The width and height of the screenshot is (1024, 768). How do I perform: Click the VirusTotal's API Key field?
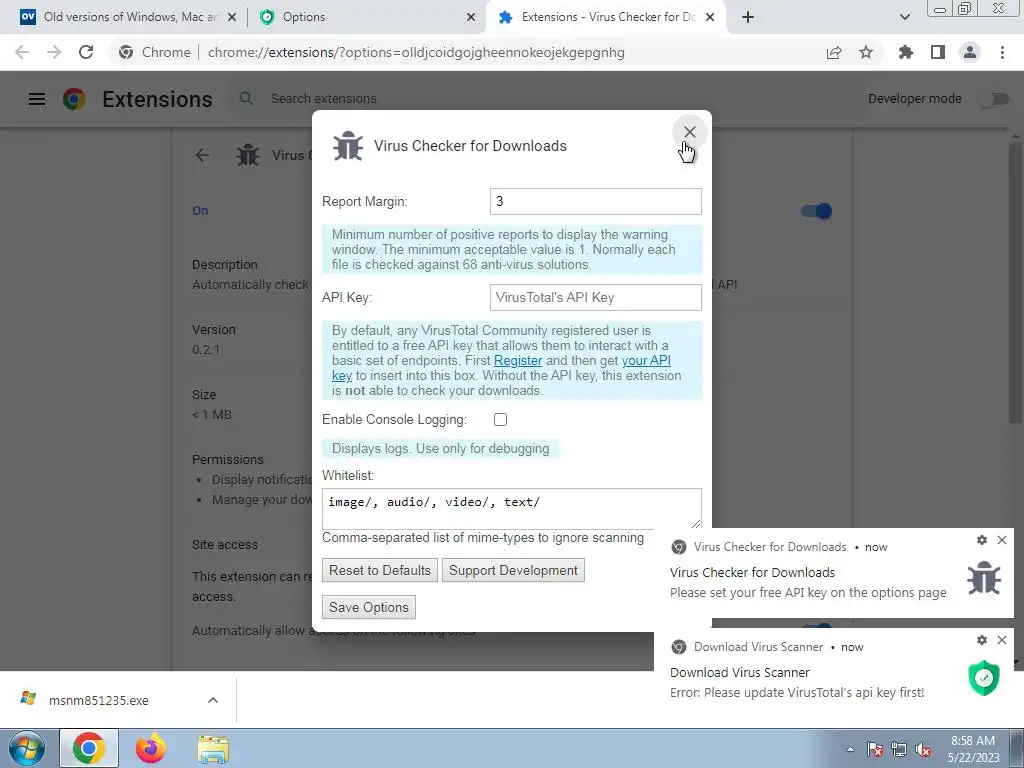click(596, 297)
